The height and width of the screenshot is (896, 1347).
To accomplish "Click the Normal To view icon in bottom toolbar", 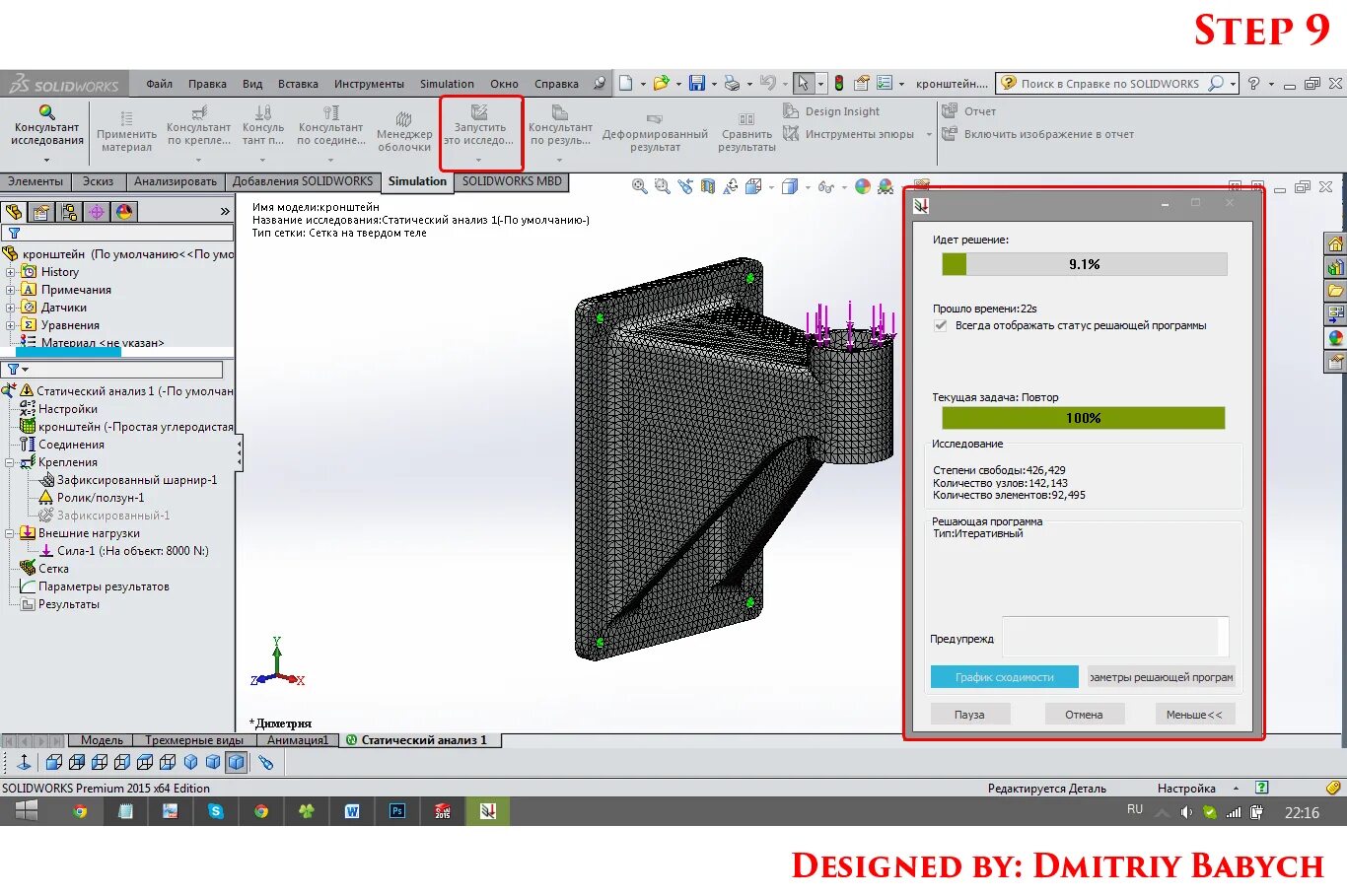I will (25, 762).
